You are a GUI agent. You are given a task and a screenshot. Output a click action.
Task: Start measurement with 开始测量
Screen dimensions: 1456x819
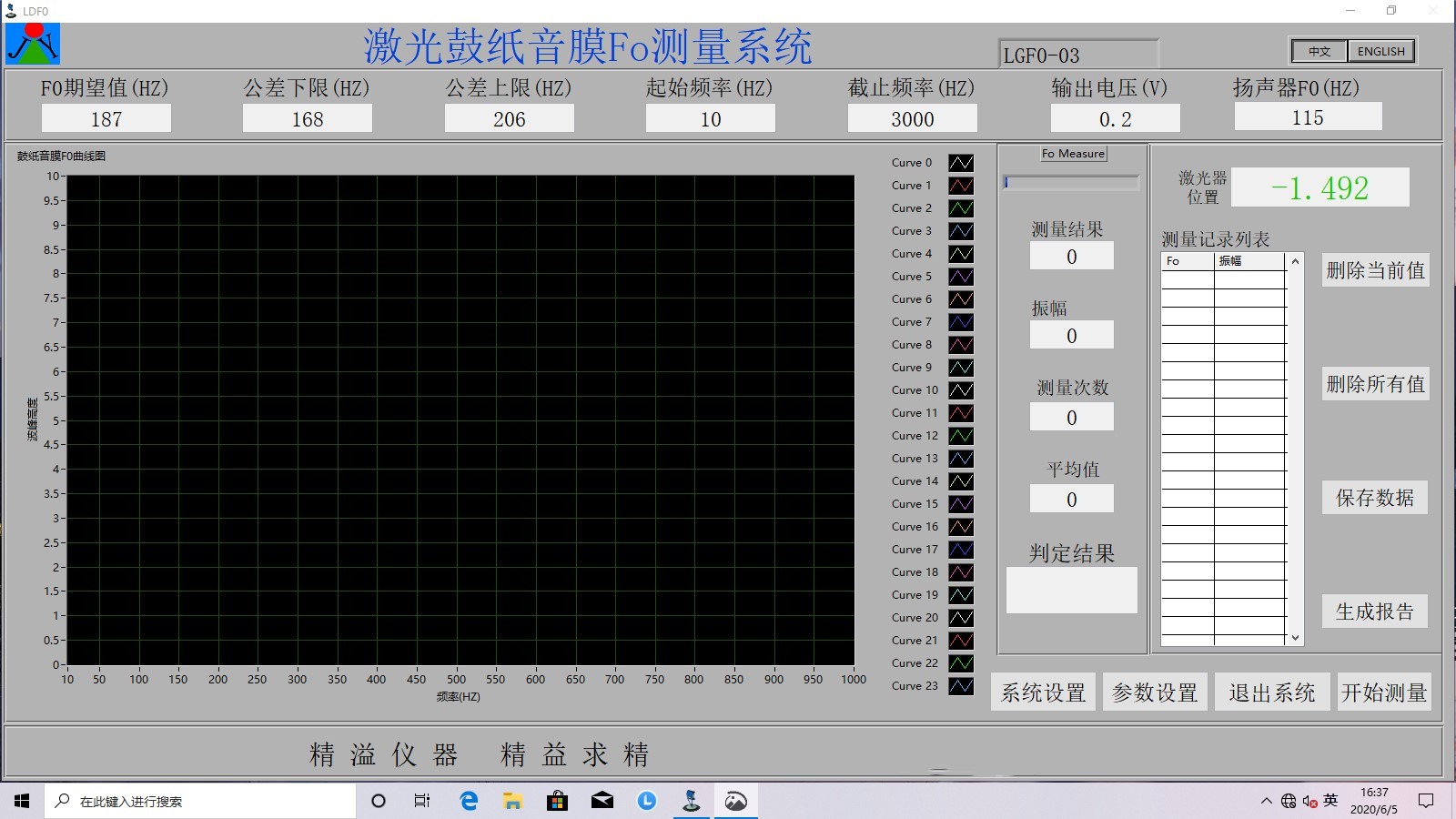pyautogui.click(x=1383, y=693)
